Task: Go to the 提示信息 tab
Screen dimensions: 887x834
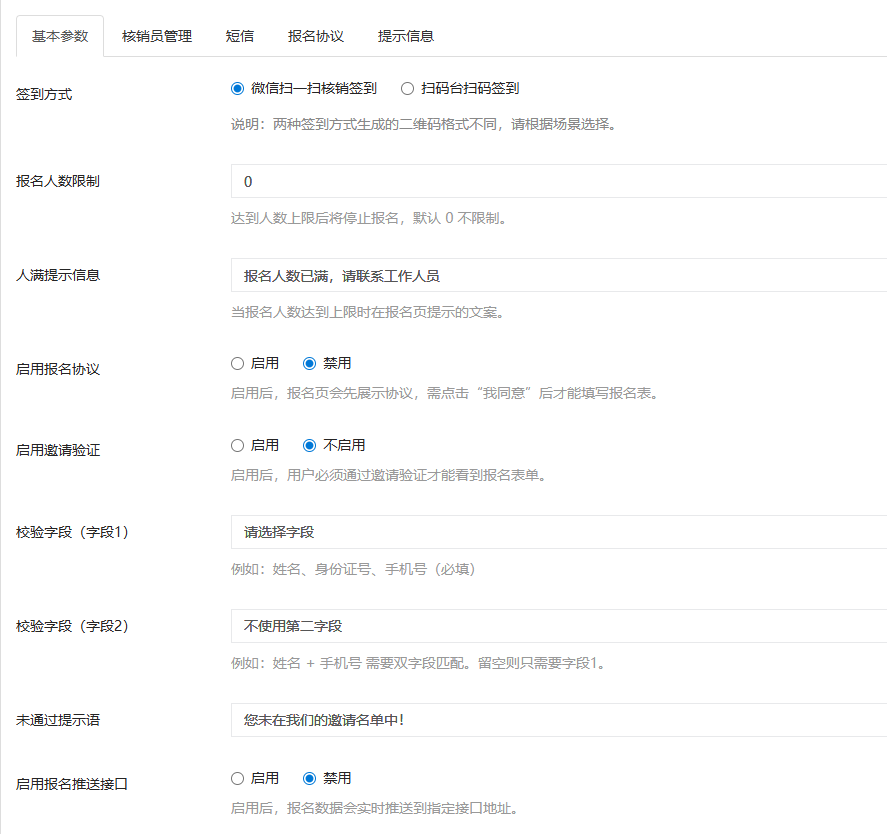Action: click(x=405, y=36)
